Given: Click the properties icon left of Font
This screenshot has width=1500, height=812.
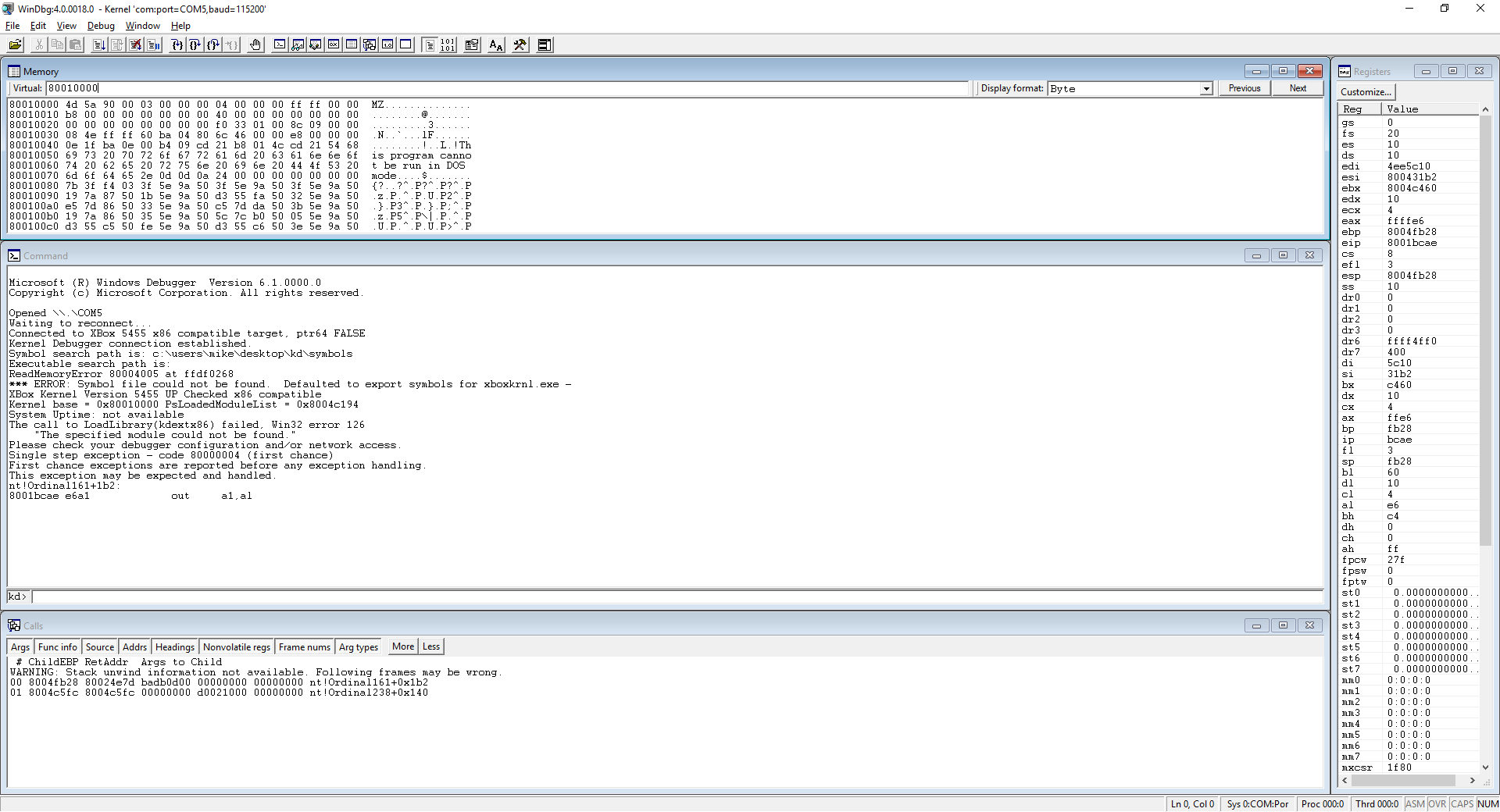Looking at the screenshot, I should [x=472, y=45].
